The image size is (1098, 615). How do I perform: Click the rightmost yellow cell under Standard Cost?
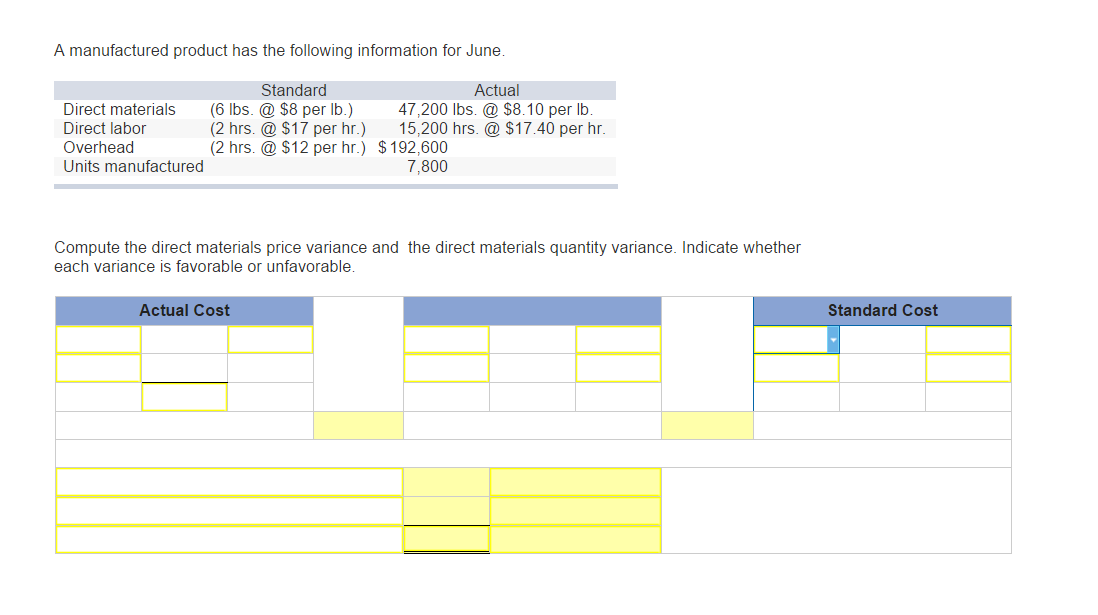[x=968, y=340]
